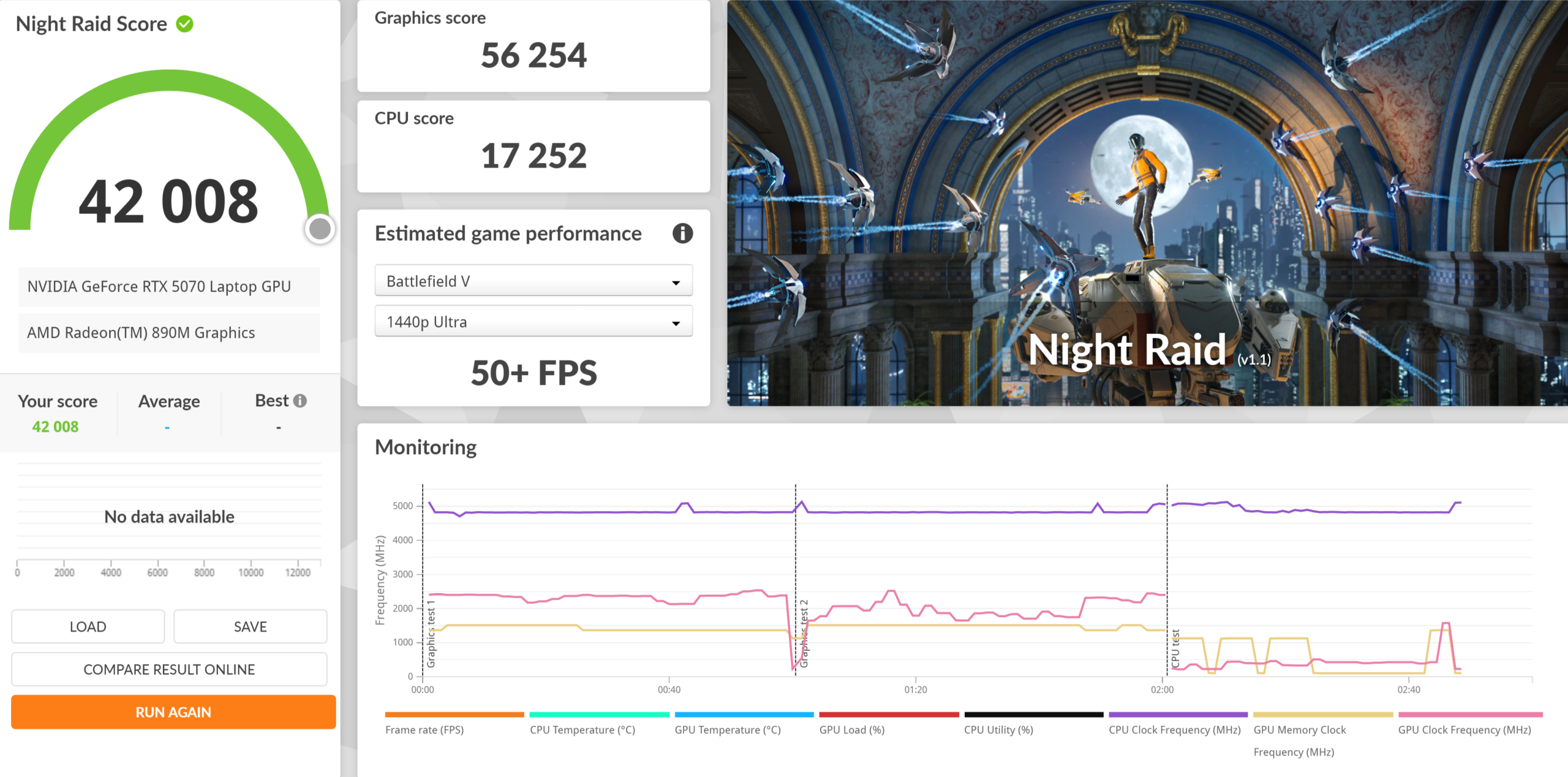Click the main score 42 008
The image size is (1568, 777).
click(168, 202)
